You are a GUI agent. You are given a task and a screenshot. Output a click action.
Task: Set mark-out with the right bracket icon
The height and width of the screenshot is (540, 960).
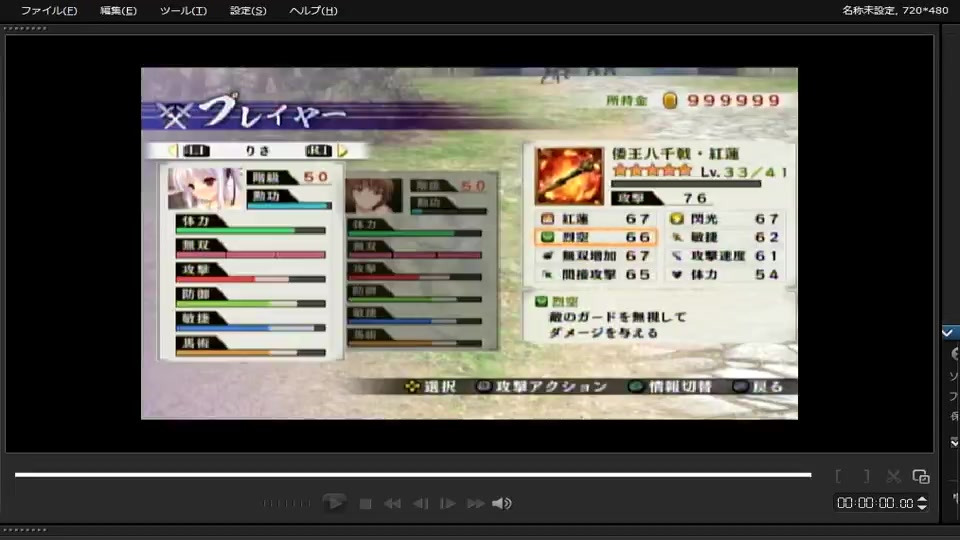tap(866, 476)
